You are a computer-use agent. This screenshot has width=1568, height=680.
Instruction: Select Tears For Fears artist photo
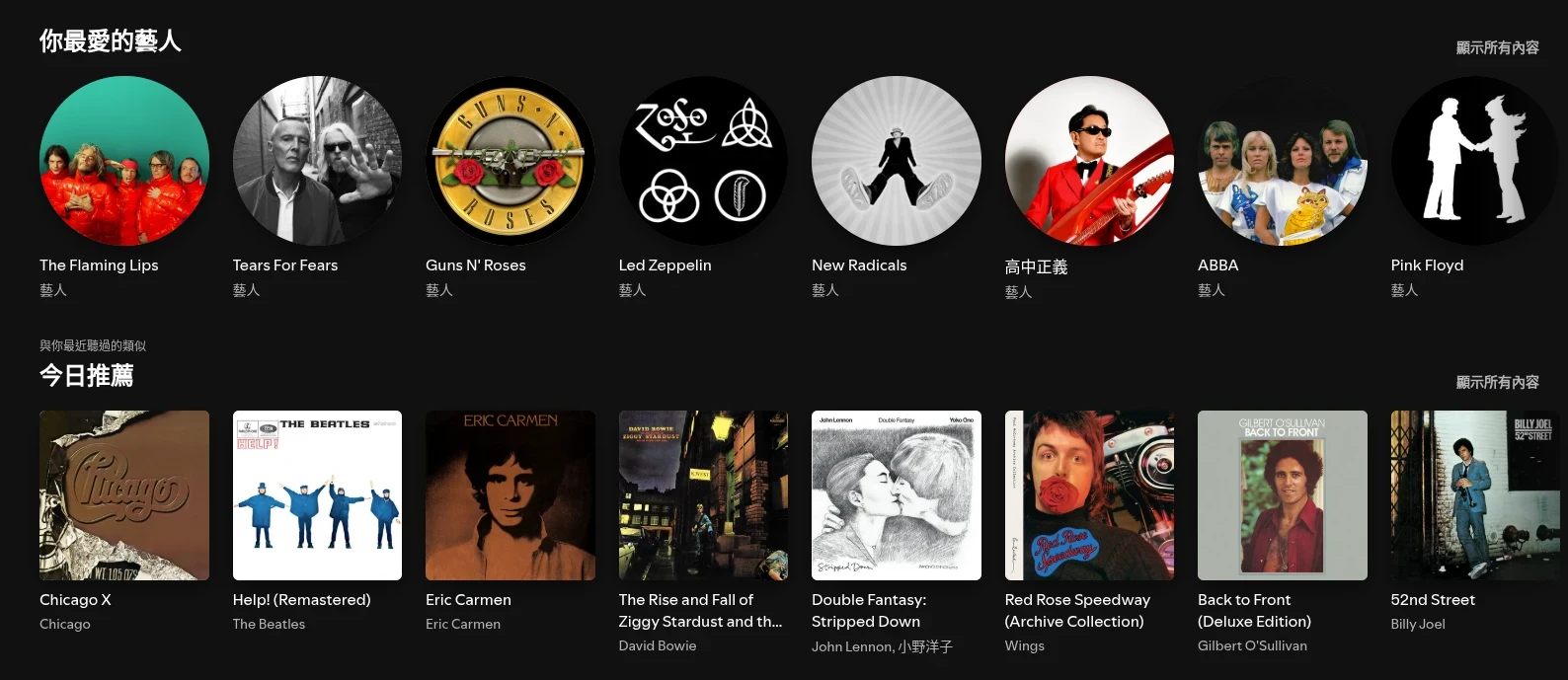317,161
